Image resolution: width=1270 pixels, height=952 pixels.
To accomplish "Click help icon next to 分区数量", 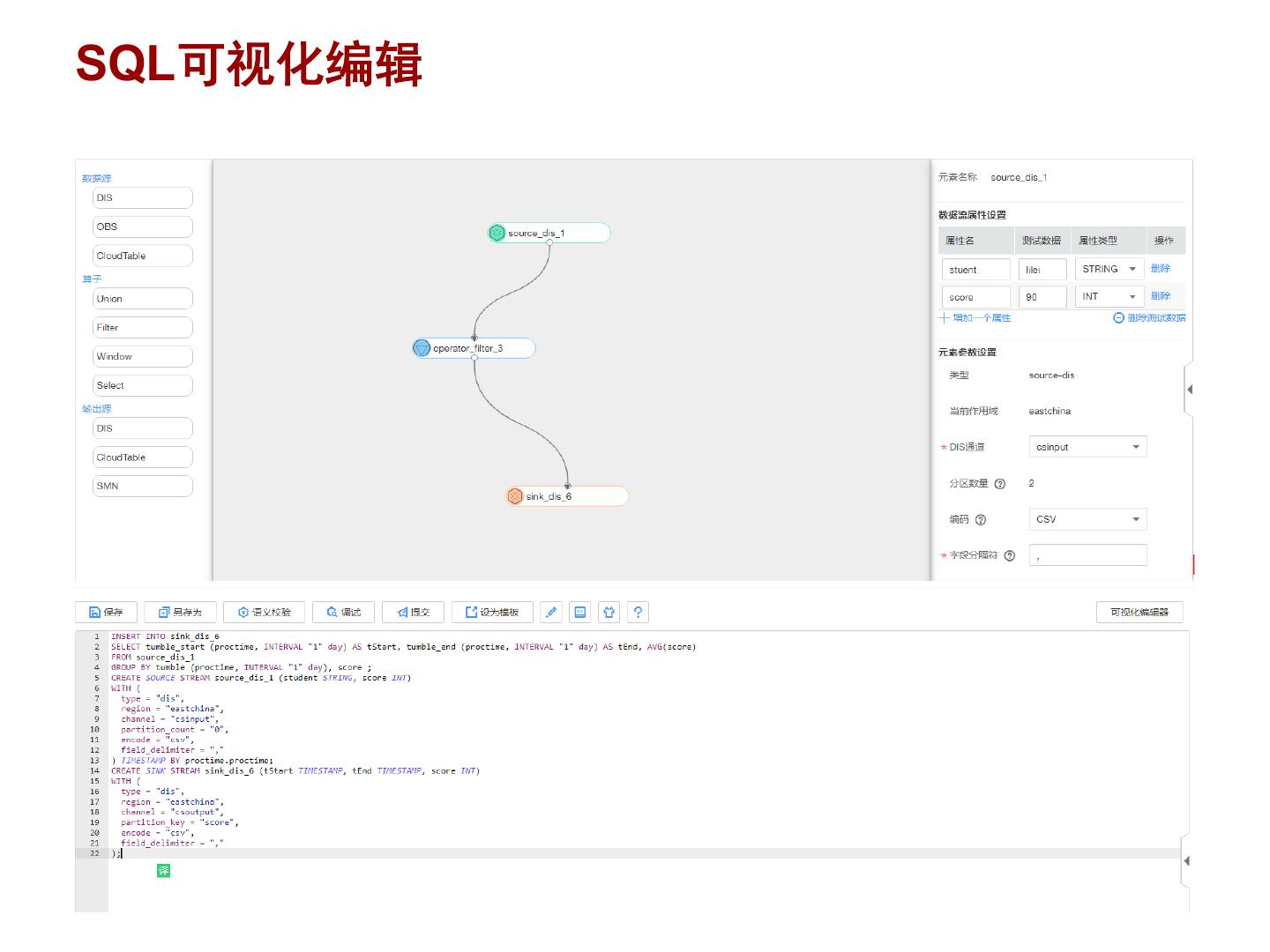I will tap(999, 484).
